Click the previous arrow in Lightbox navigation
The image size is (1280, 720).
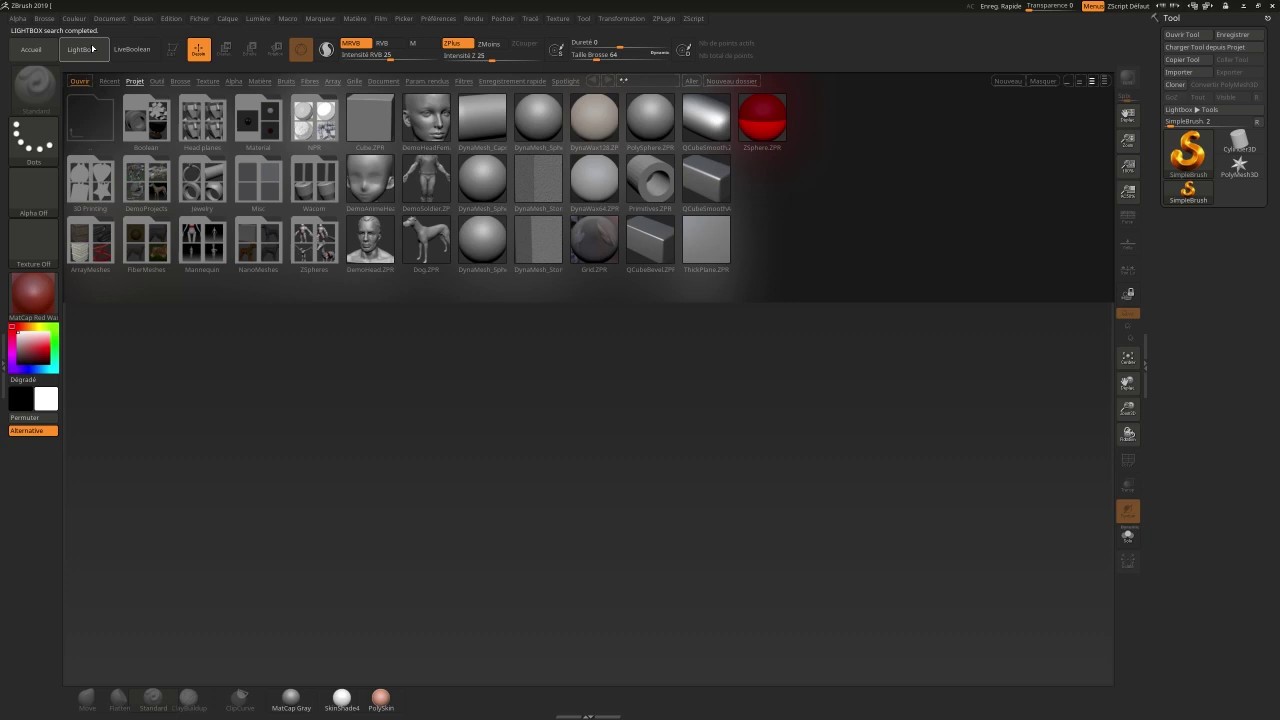(x=592, y=80)
